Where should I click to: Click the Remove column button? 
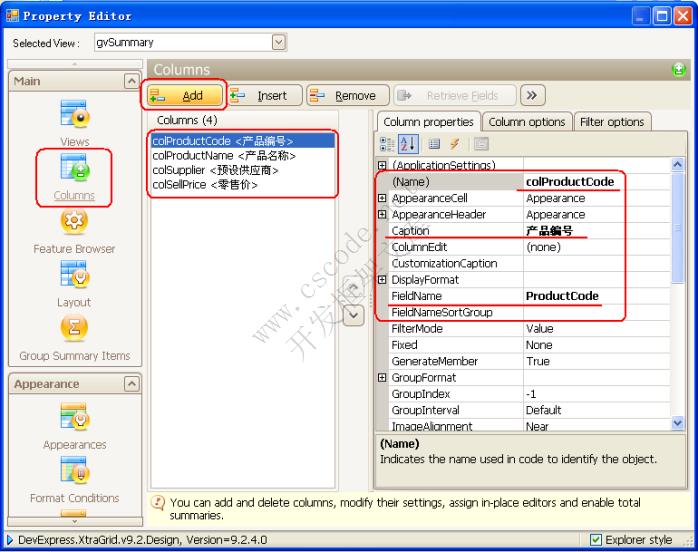345,96
